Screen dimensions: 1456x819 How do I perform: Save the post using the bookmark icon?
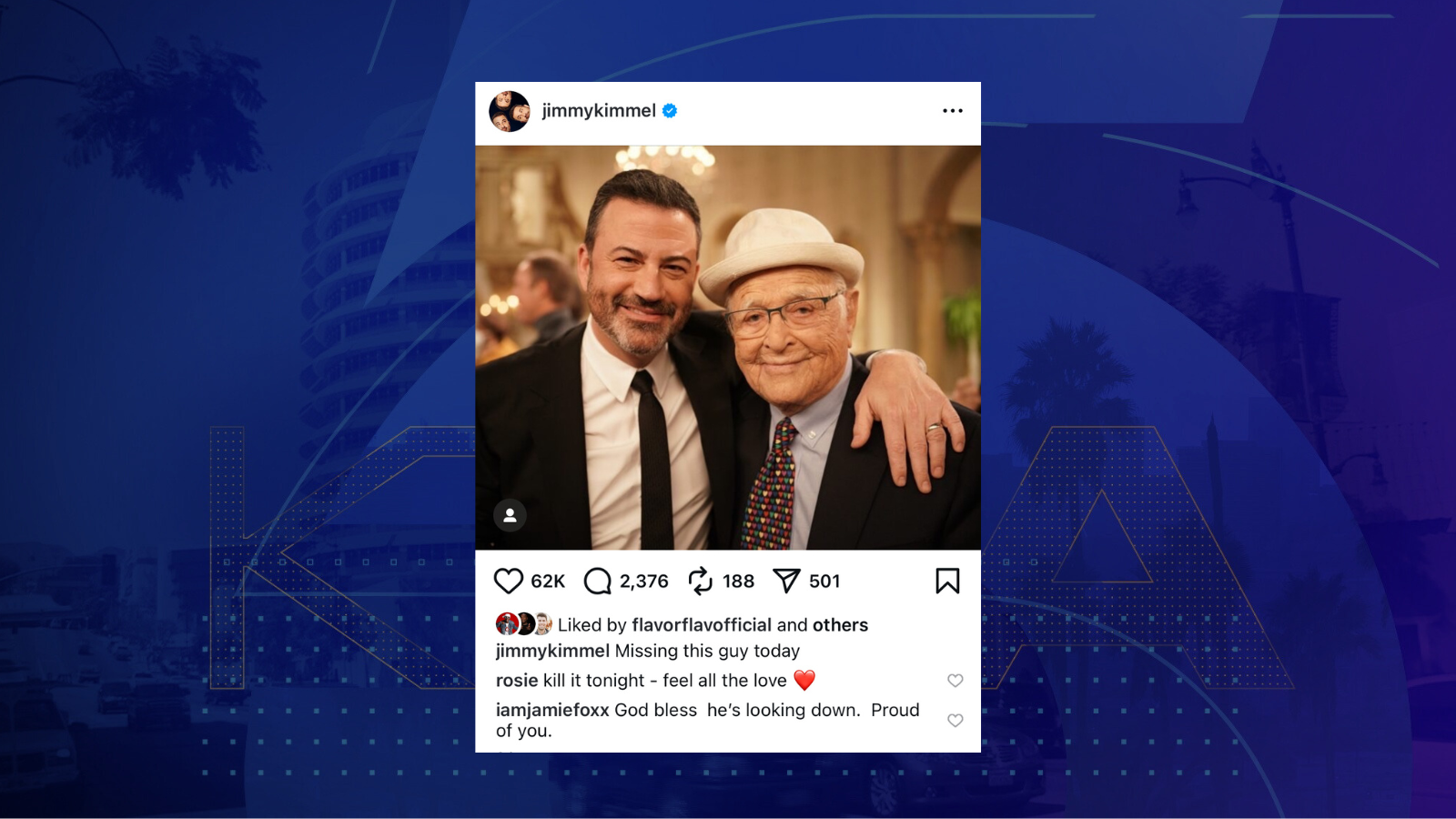pyautogui.click(x=947, y=581)
